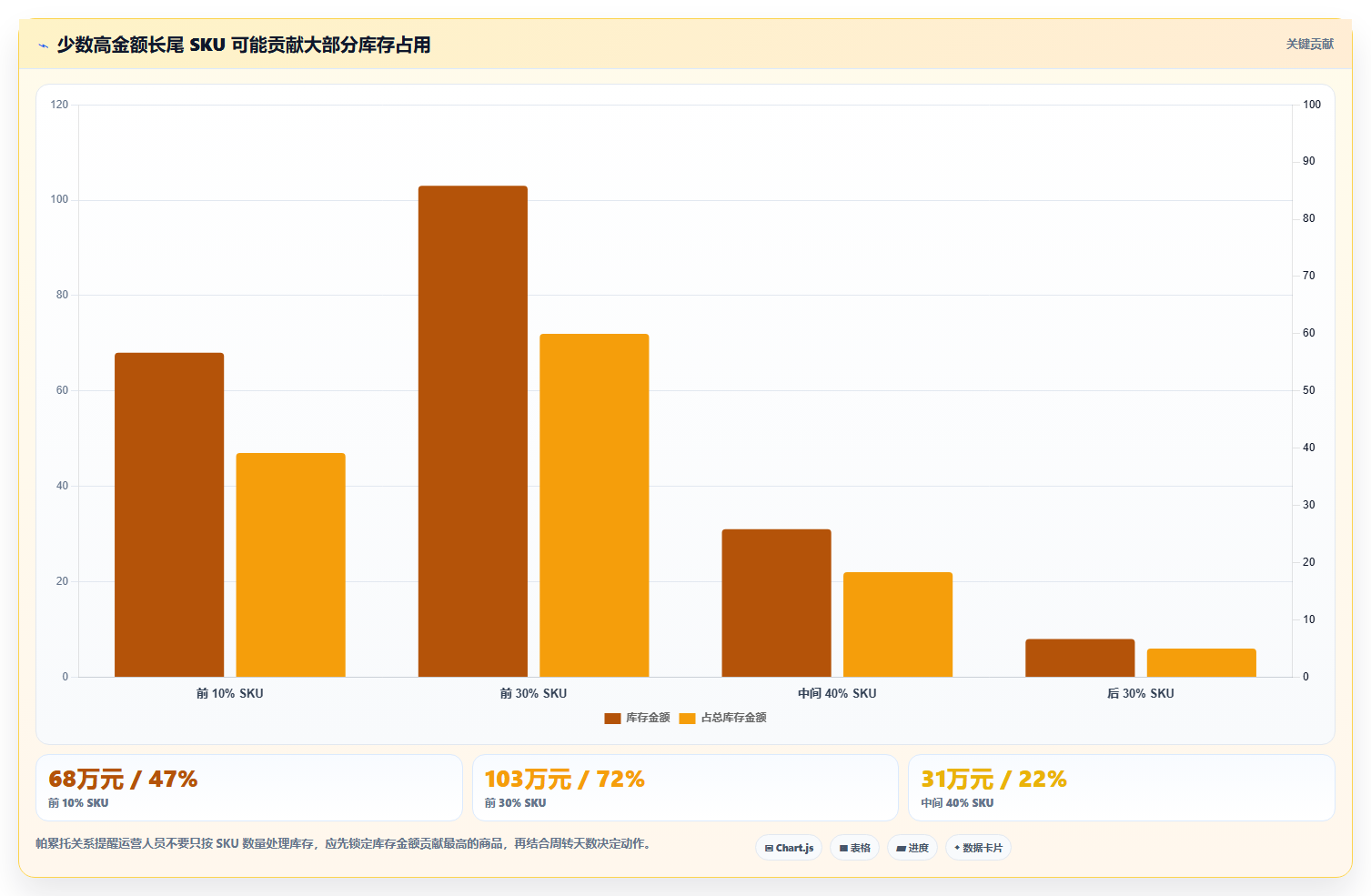Image resolution: width=1371 pixels, height=896 pixels.
Task: Click the 103万元 / 72% data card value
Action: coord(564,780)
